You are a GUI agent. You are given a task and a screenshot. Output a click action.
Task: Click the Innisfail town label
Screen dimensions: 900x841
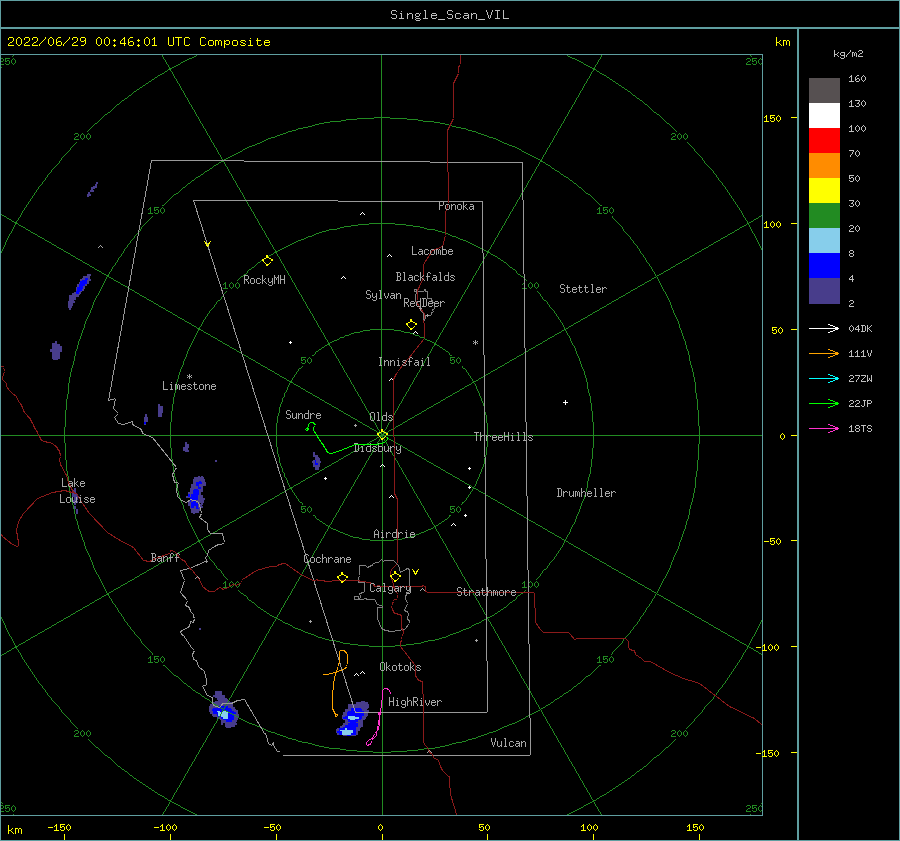pyautogui.click(x=404, y=362)
